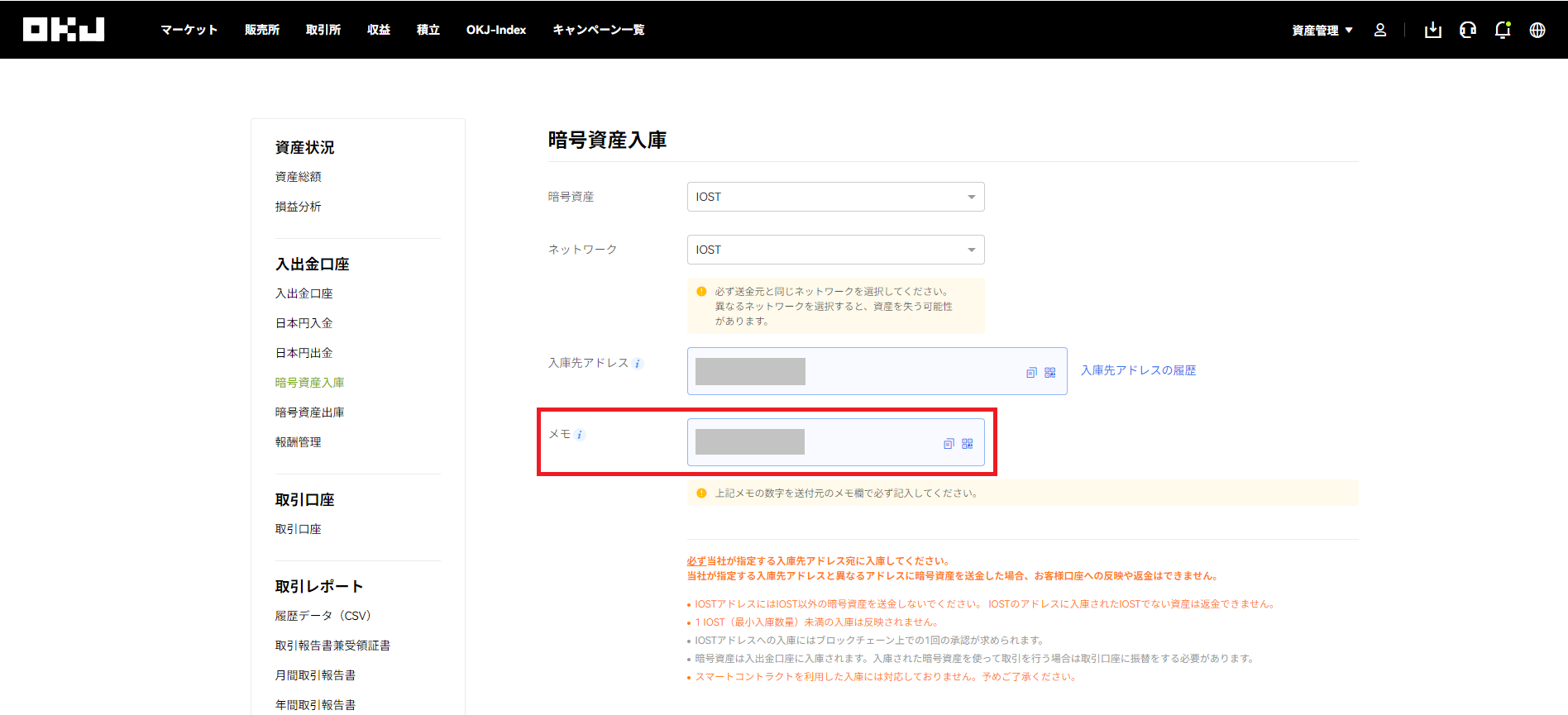The height and width of the screenshot is (715, 1568).
Task: Open 報酬管理 sidebar link
Action: [299, 442]
